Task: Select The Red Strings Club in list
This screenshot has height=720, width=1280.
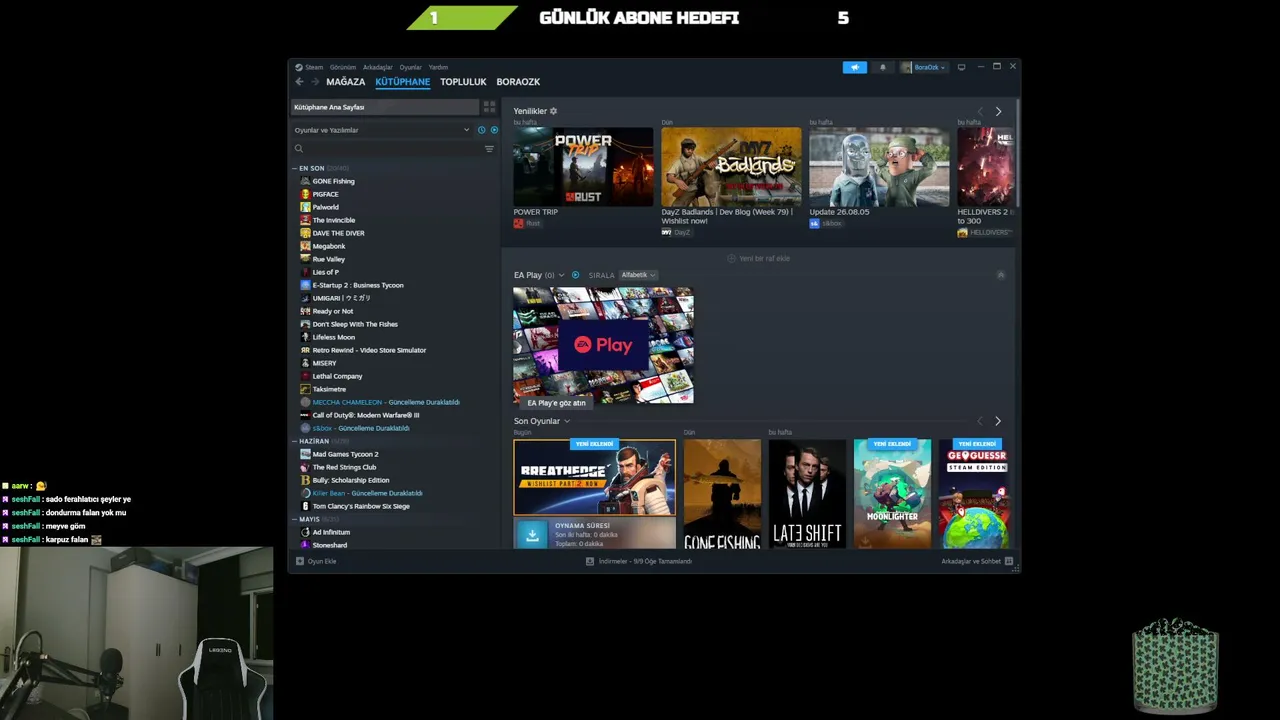Action: tap(344, 467)
